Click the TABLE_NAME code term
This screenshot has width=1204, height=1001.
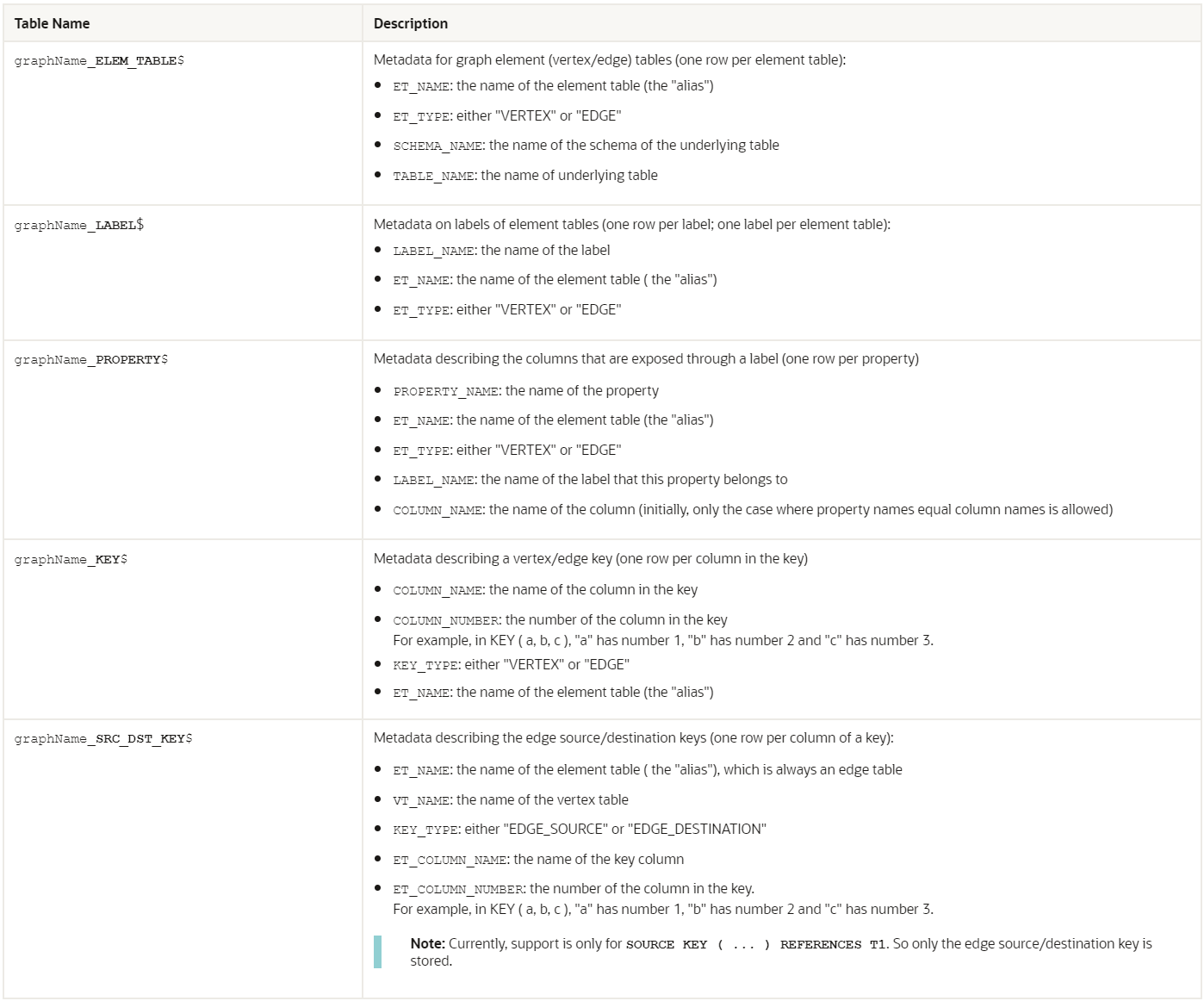click(433, 176)
